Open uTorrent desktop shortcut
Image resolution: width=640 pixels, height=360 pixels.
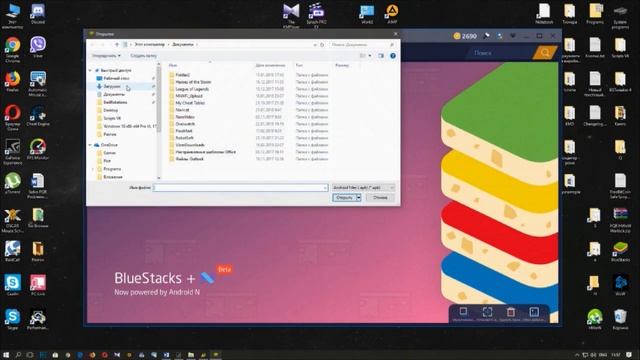click(x=13, y=183)
